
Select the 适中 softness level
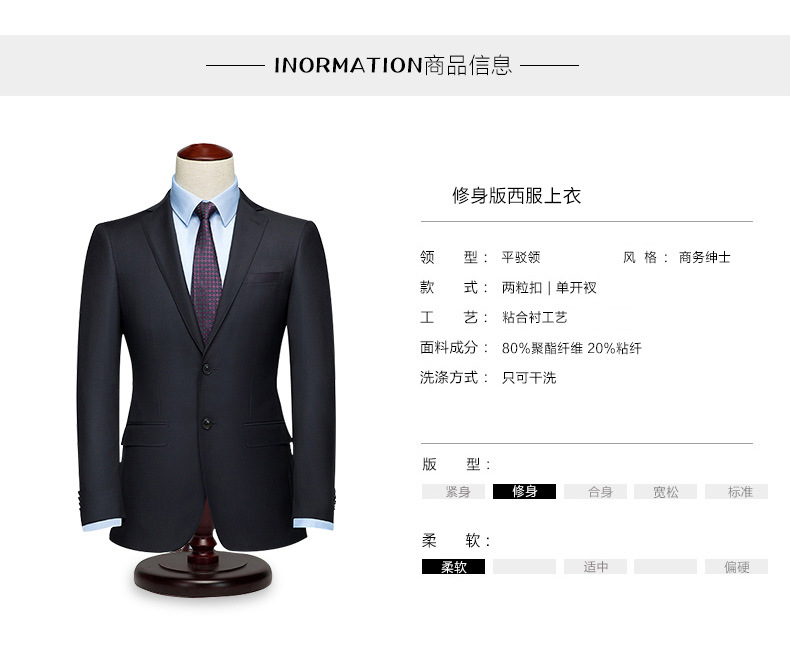pyautogui.click(x=596, y=566)
